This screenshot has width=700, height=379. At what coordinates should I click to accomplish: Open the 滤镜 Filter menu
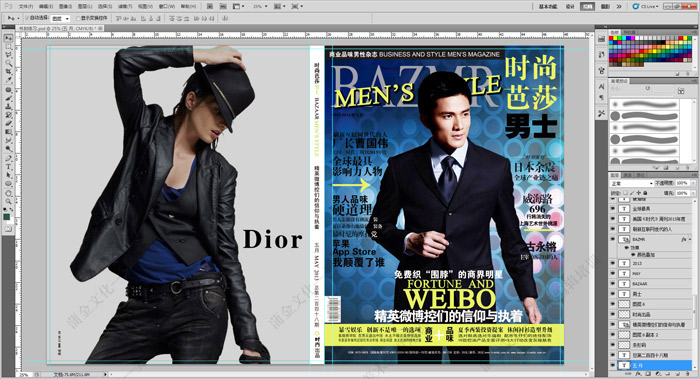[125, 6]
